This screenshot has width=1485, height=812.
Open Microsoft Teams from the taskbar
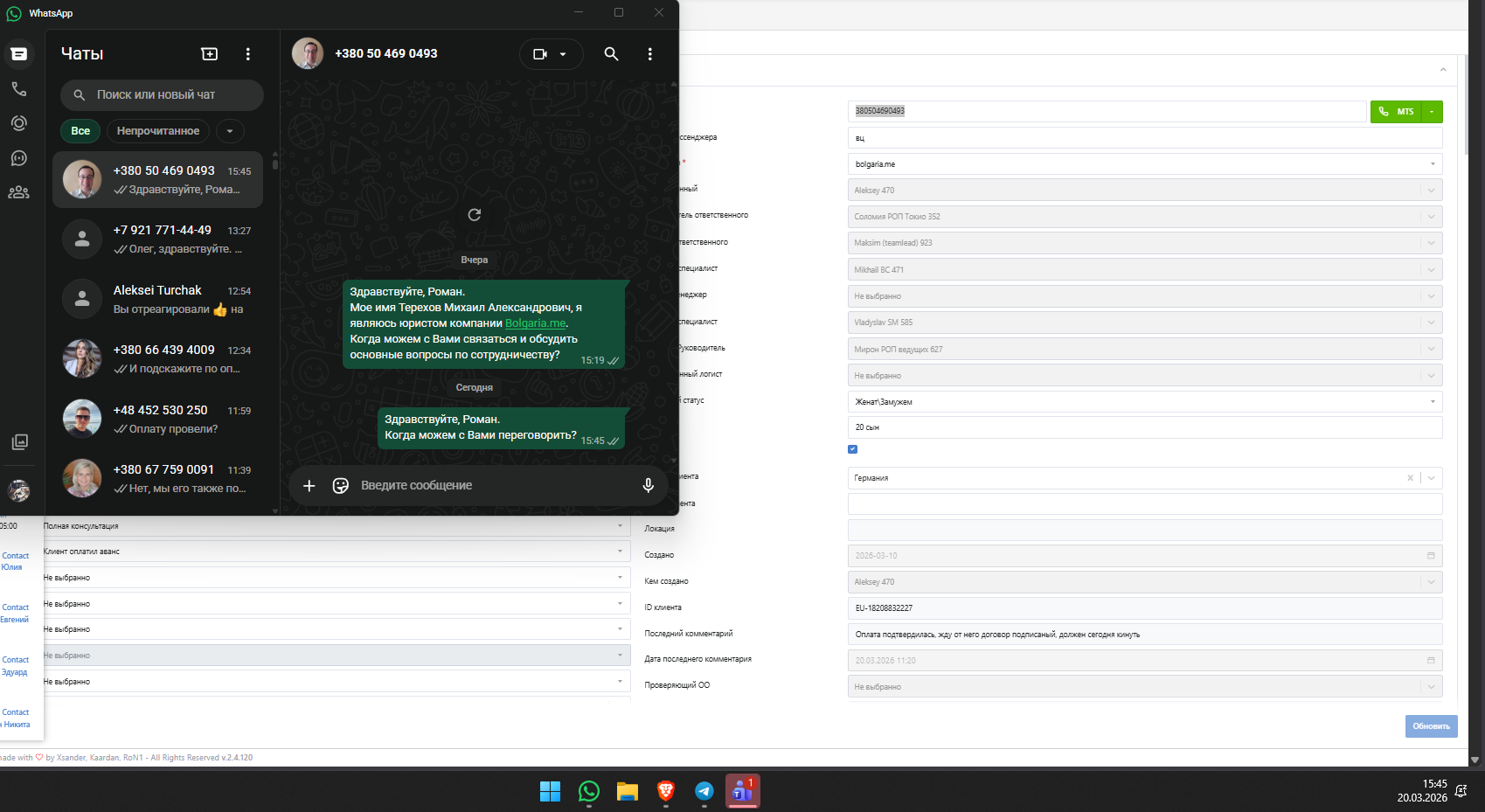pyautogui.click(x=743, y=792)
